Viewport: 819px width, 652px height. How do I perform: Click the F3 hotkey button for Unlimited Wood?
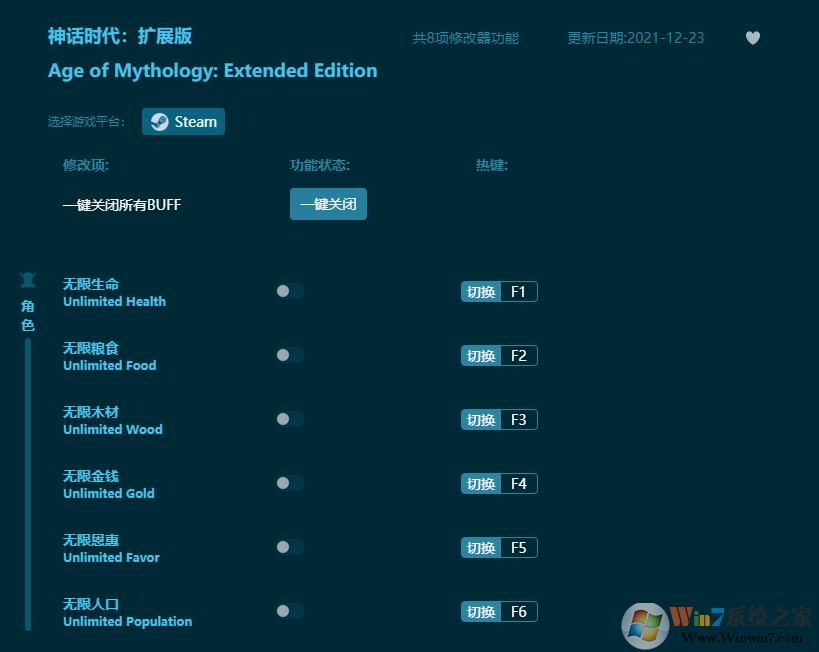coord(498,419)
